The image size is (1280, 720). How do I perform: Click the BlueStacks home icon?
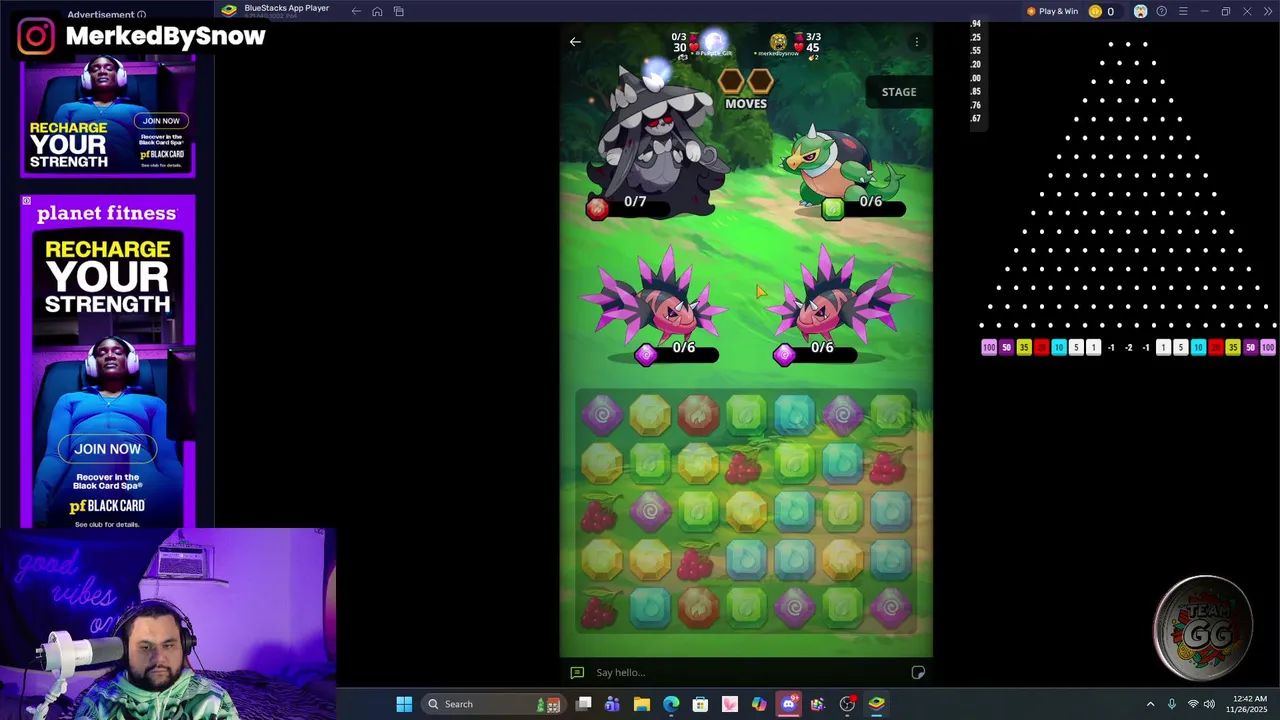[377, 11]
